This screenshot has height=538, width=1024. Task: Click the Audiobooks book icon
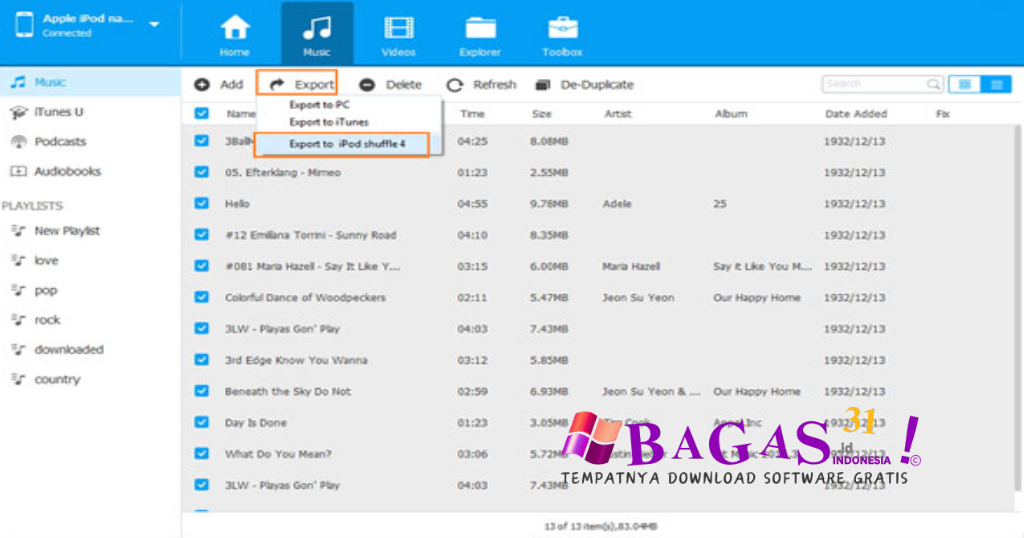tap(18, 172)
